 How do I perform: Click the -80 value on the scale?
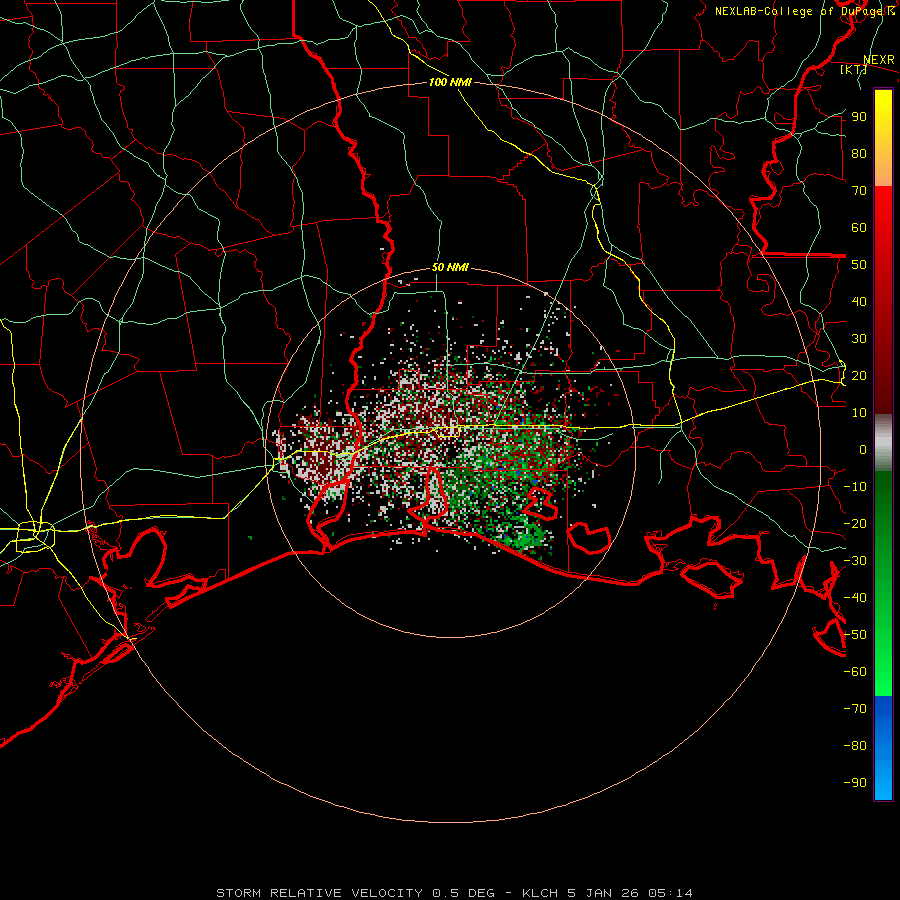click(856, 746)
